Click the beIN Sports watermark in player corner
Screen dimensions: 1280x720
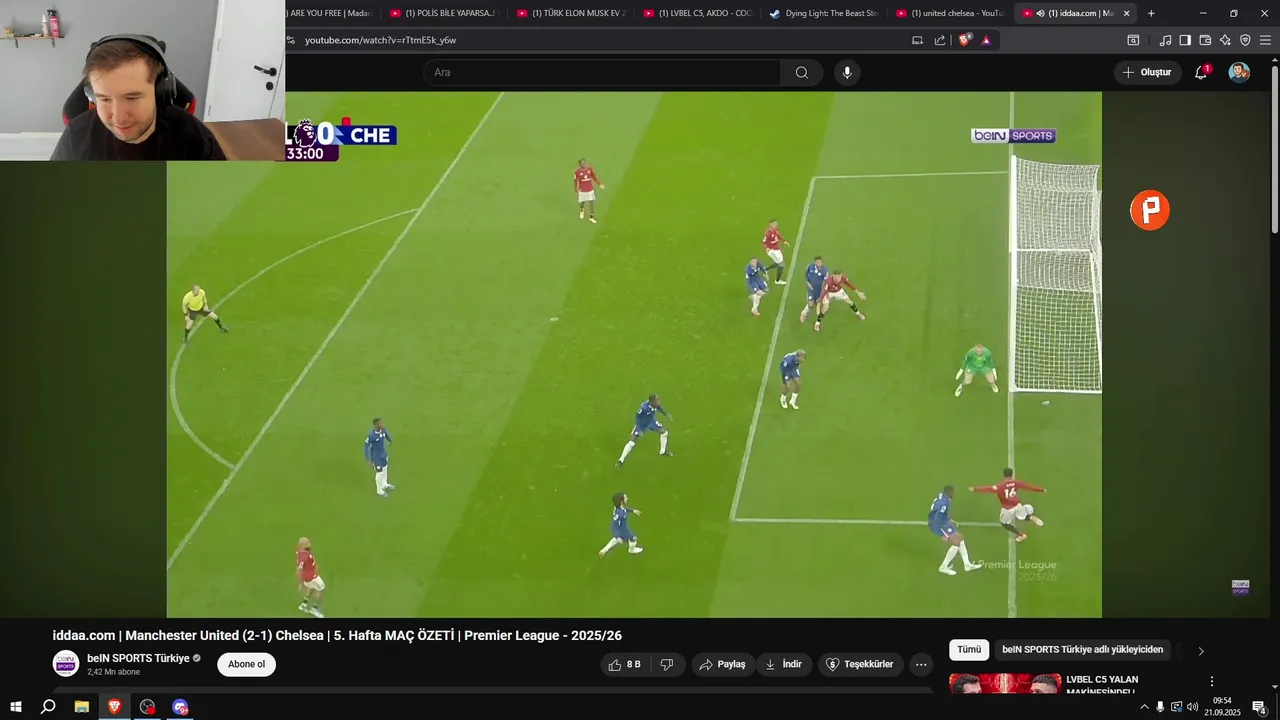(x=1240, y=587)
